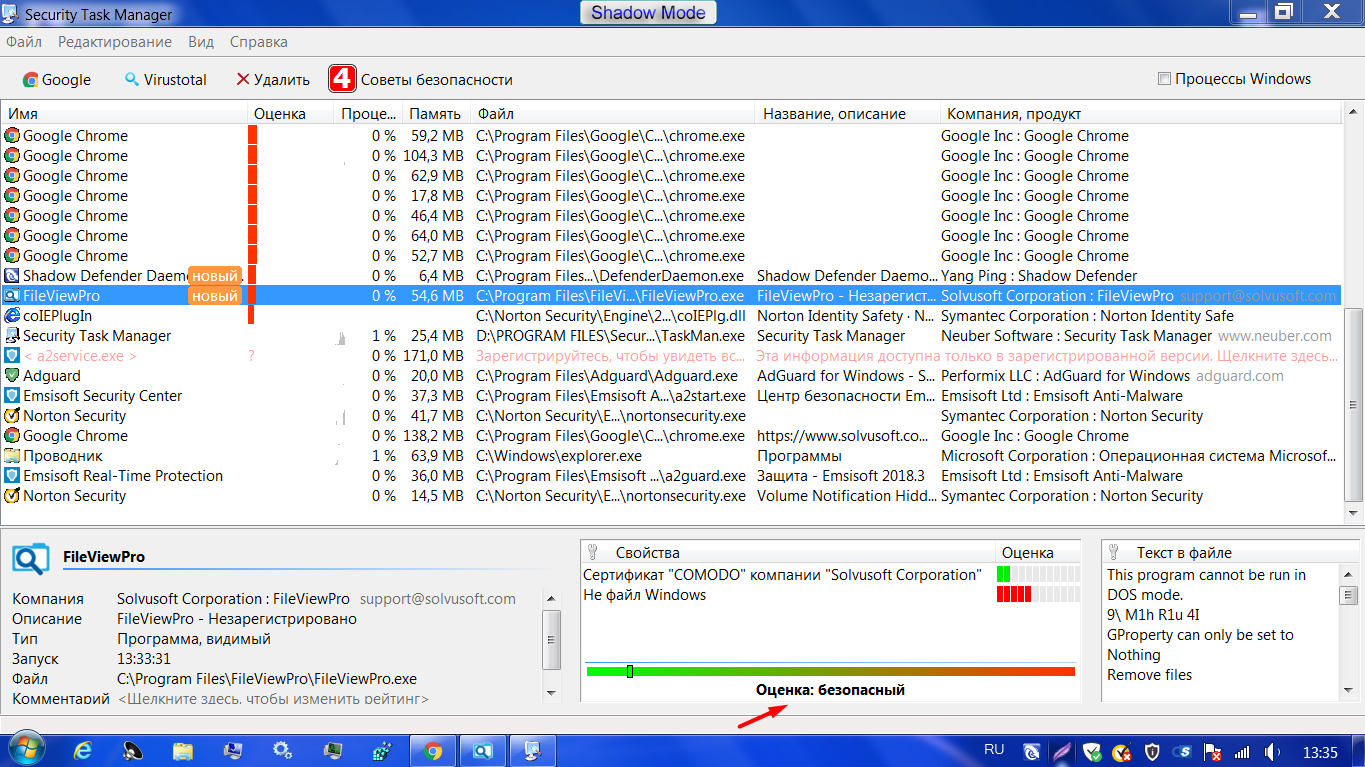This screenshot has height=767, width=1365.
Task: Sort by the Компания, продукт column header
Action: point(1140,114)
